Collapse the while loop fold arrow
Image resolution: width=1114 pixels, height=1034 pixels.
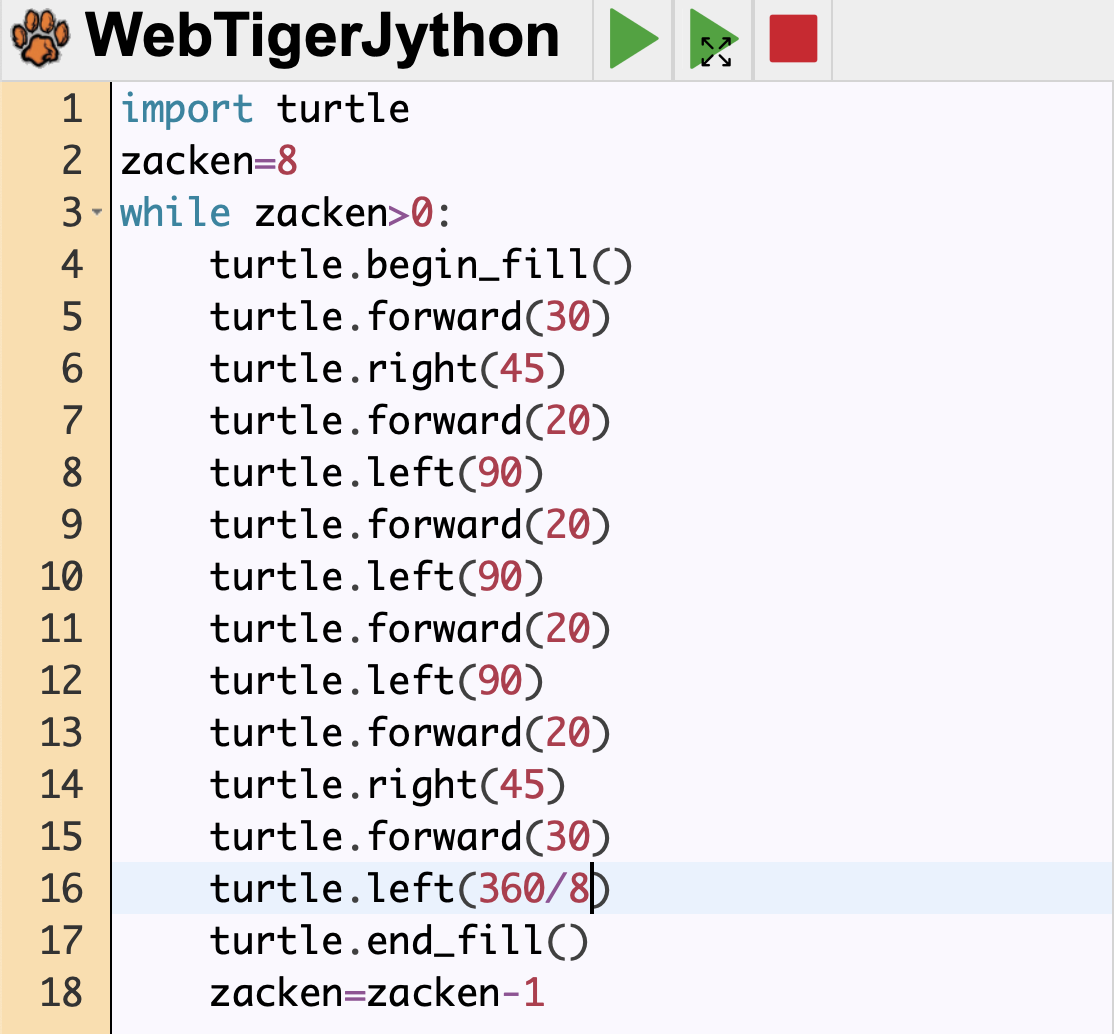[x=97, y=213]
